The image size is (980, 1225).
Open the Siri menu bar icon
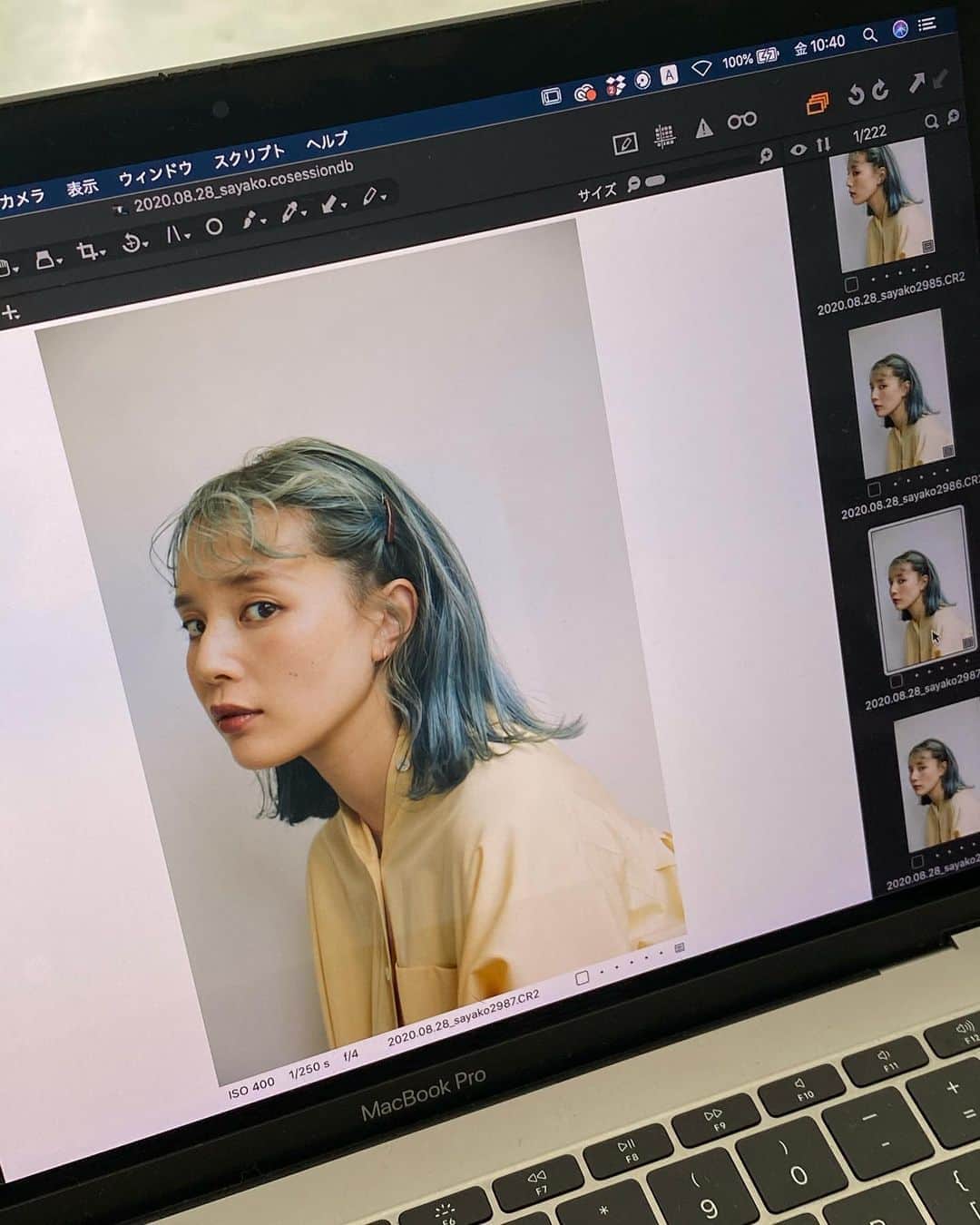tap(900, 29)
